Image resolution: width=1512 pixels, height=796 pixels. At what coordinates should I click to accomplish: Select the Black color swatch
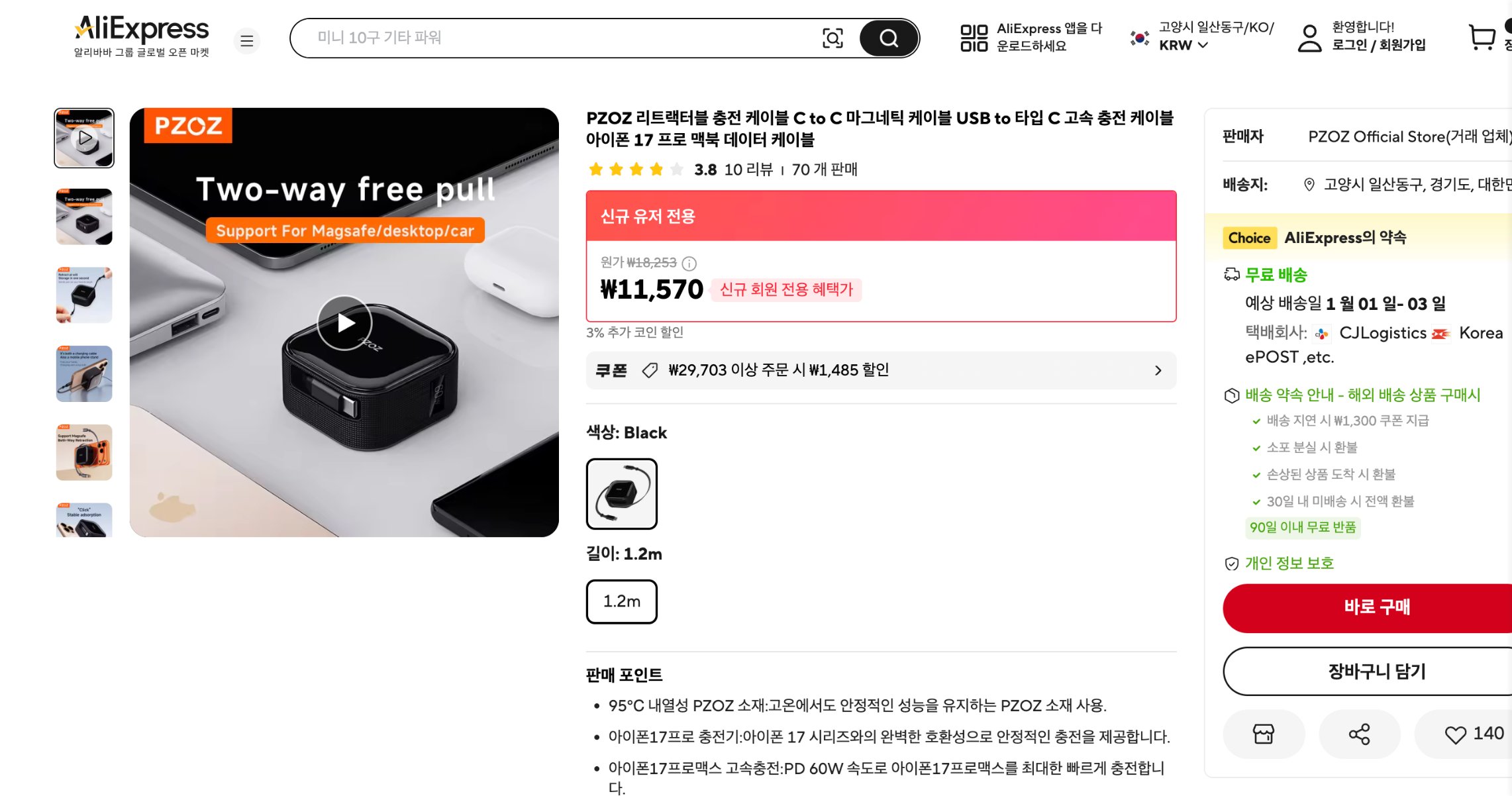[x=621, y=493]
